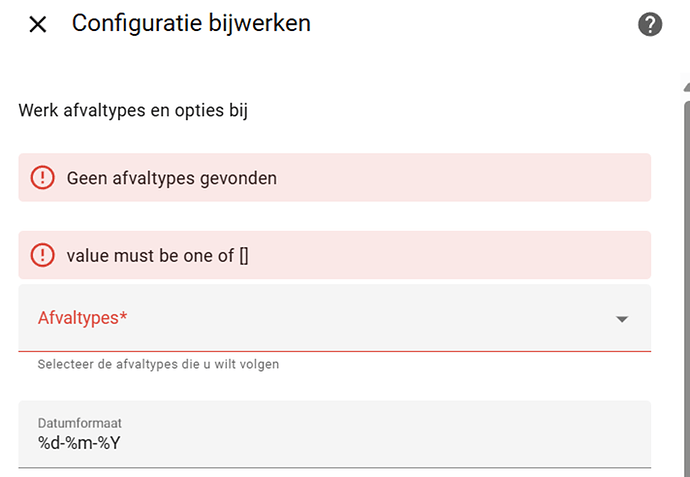The image size is (690, 477).
Task: Open help via the question mark icon
Action: (650, 25)
